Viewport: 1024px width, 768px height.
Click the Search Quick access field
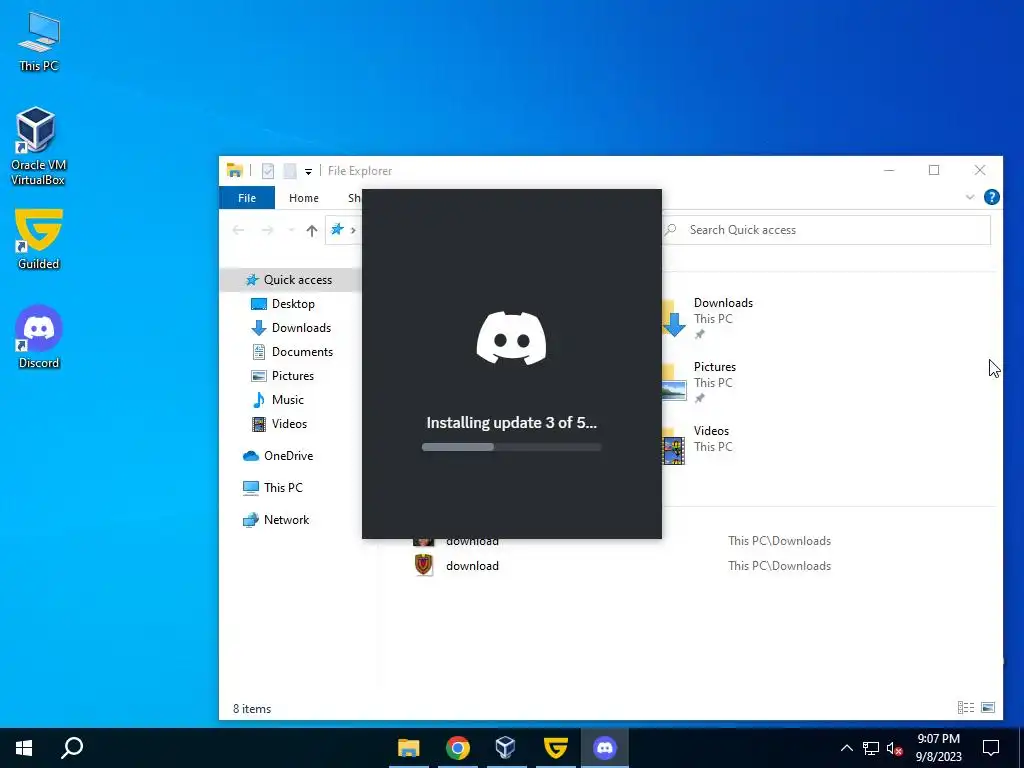[827, 230]
